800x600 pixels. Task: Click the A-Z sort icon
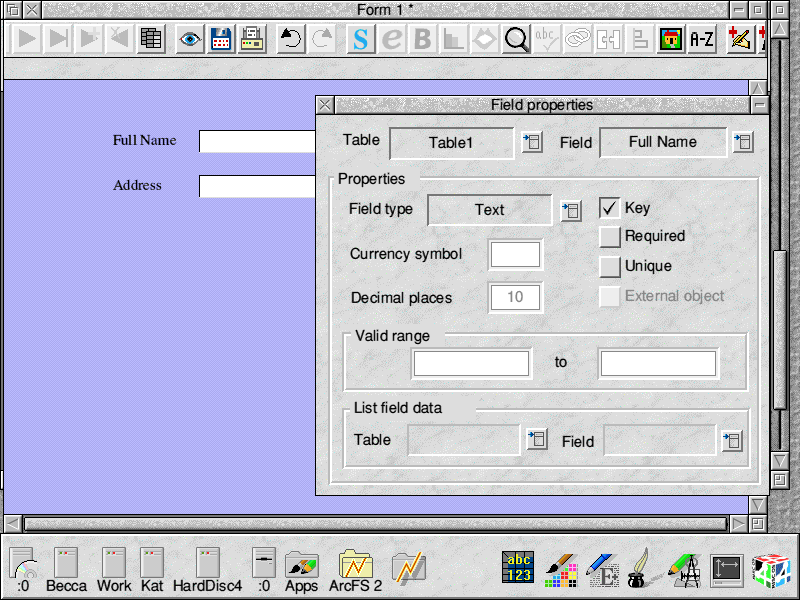point(702,39)
